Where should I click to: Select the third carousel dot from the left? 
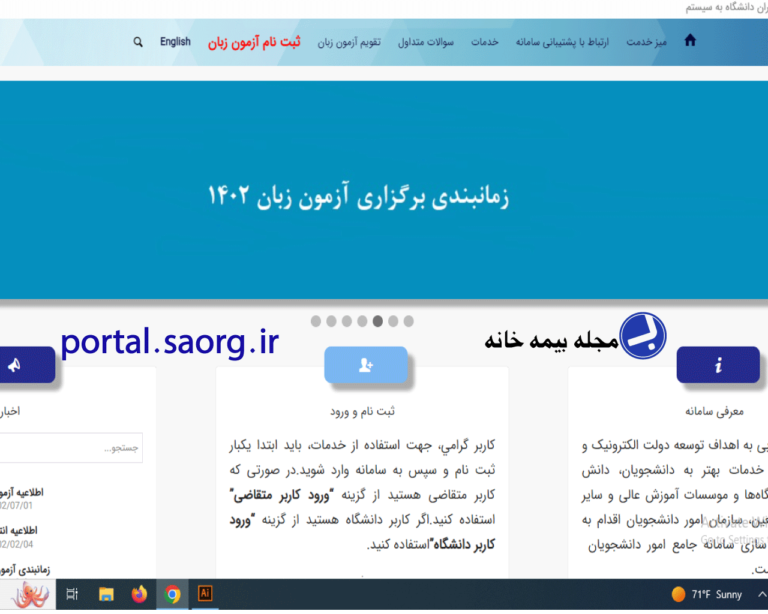347,321
